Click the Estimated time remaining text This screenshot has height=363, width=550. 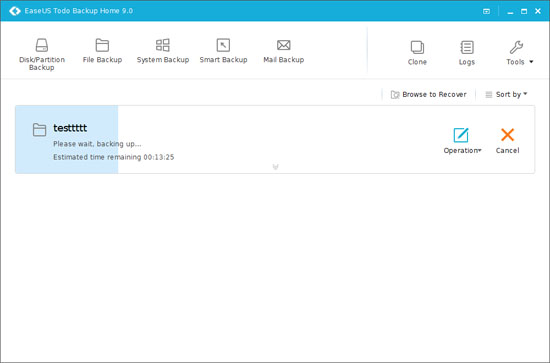114,157
